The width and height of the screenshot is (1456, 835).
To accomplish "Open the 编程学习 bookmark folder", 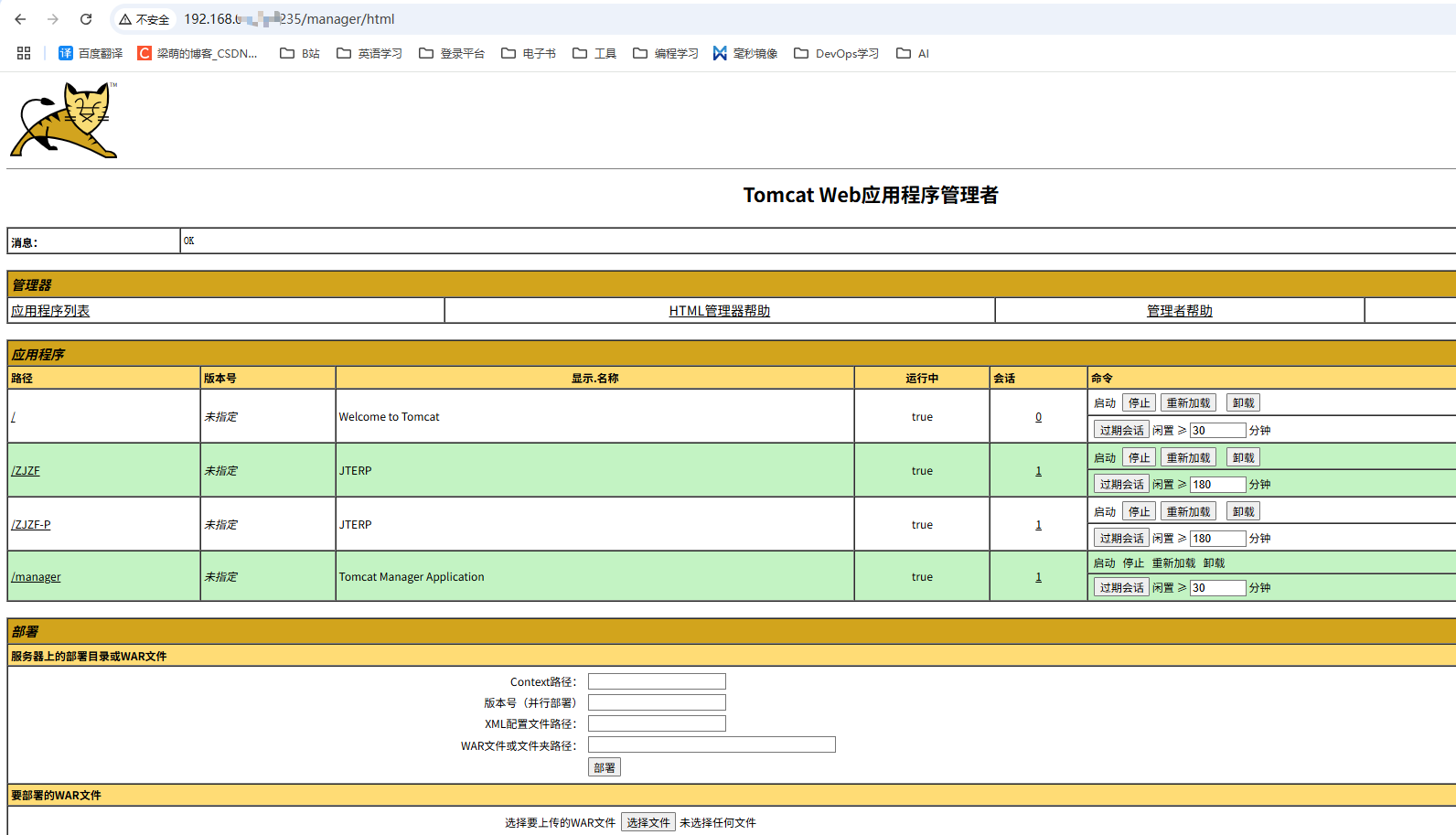I will [666, 53].
